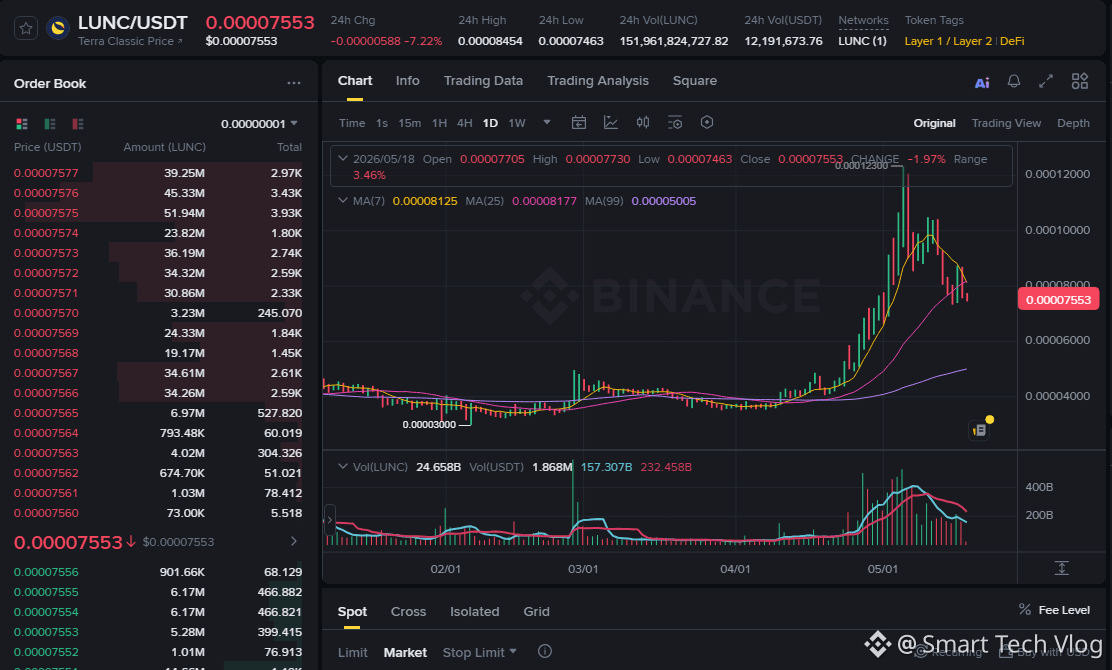Click ask price 0.00007565

(x=46, y=413)
